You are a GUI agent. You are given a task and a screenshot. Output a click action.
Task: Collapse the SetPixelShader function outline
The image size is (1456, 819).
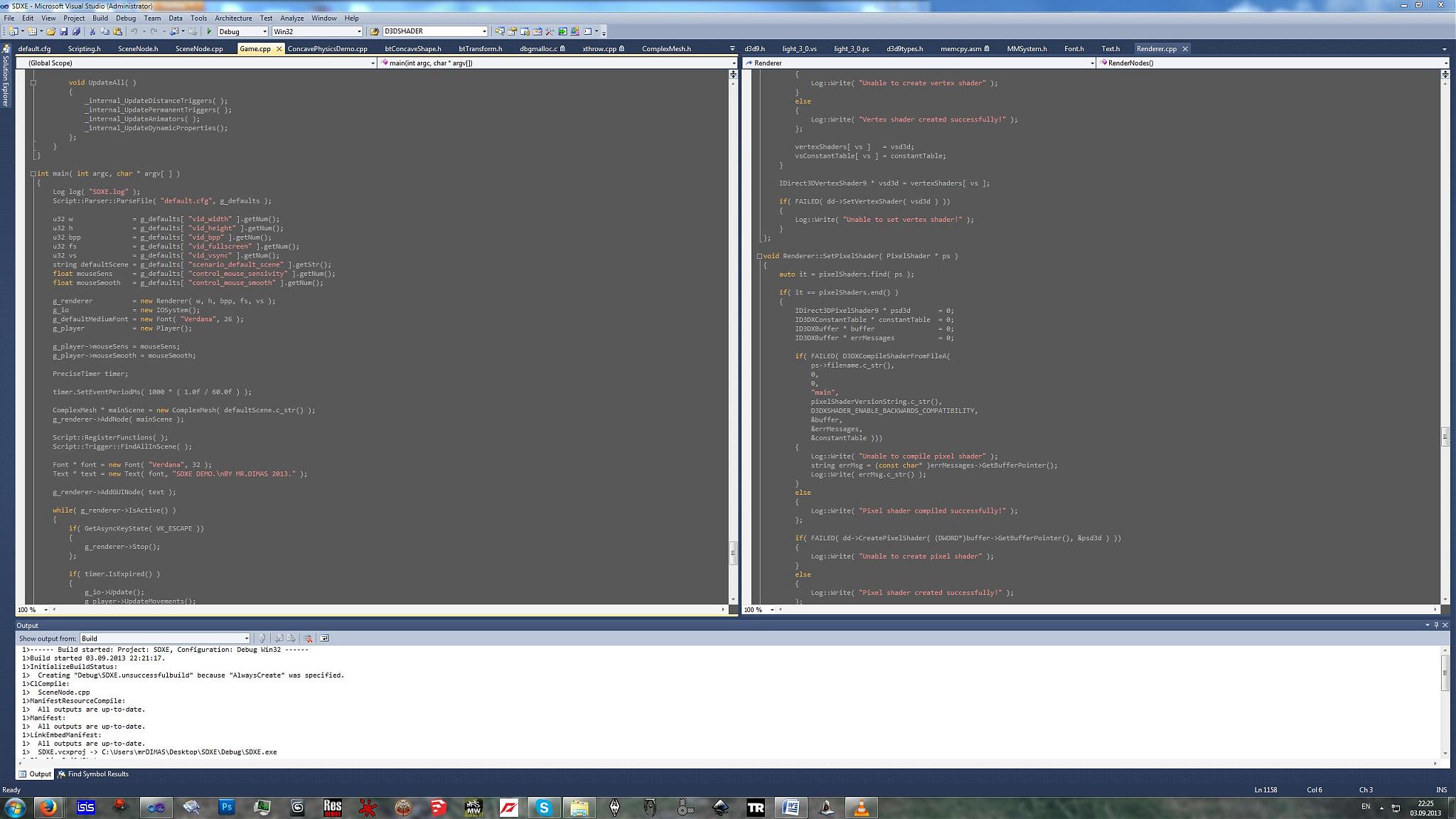tap(759, 256)
